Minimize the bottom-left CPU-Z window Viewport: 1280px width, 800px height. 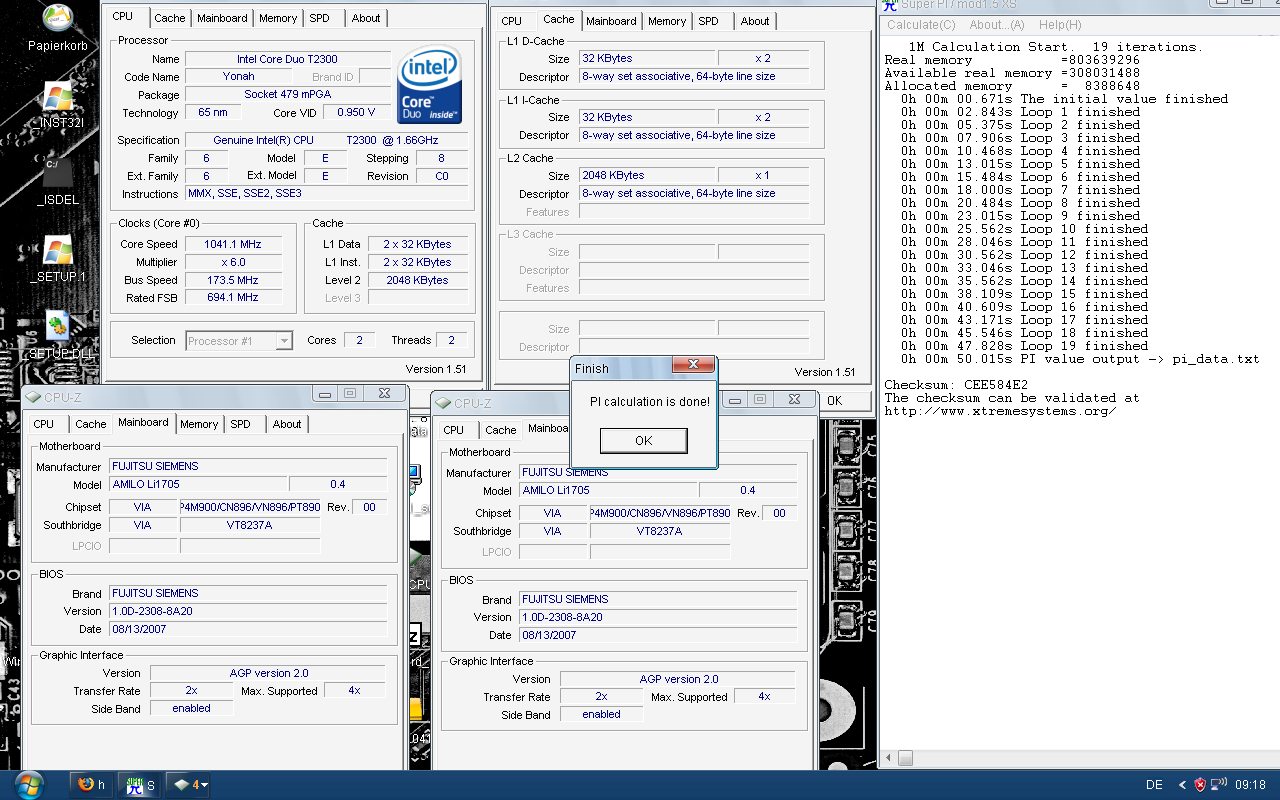323,394
